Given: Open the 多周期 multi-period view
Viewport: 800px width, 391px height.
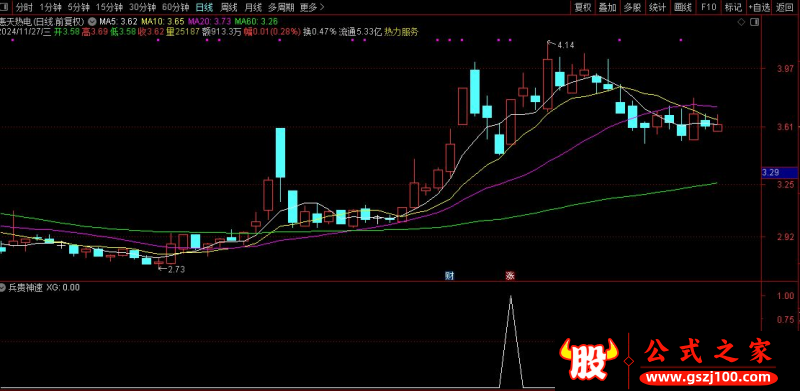Looking at the screenshot, I should [x=281, y=7].
